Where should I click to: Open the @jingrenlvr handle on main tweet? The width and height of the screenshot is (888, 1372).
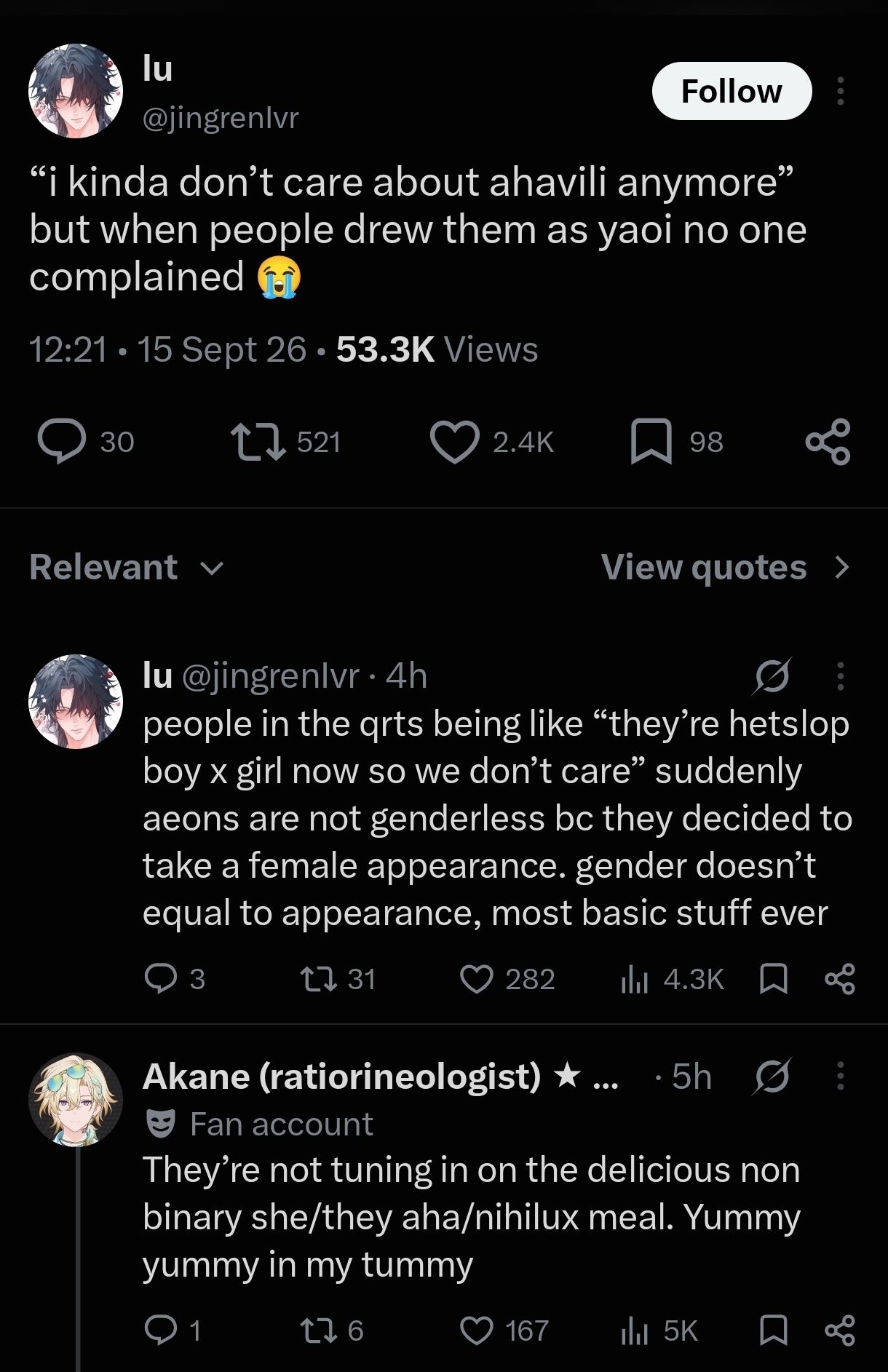click(221, 117)
